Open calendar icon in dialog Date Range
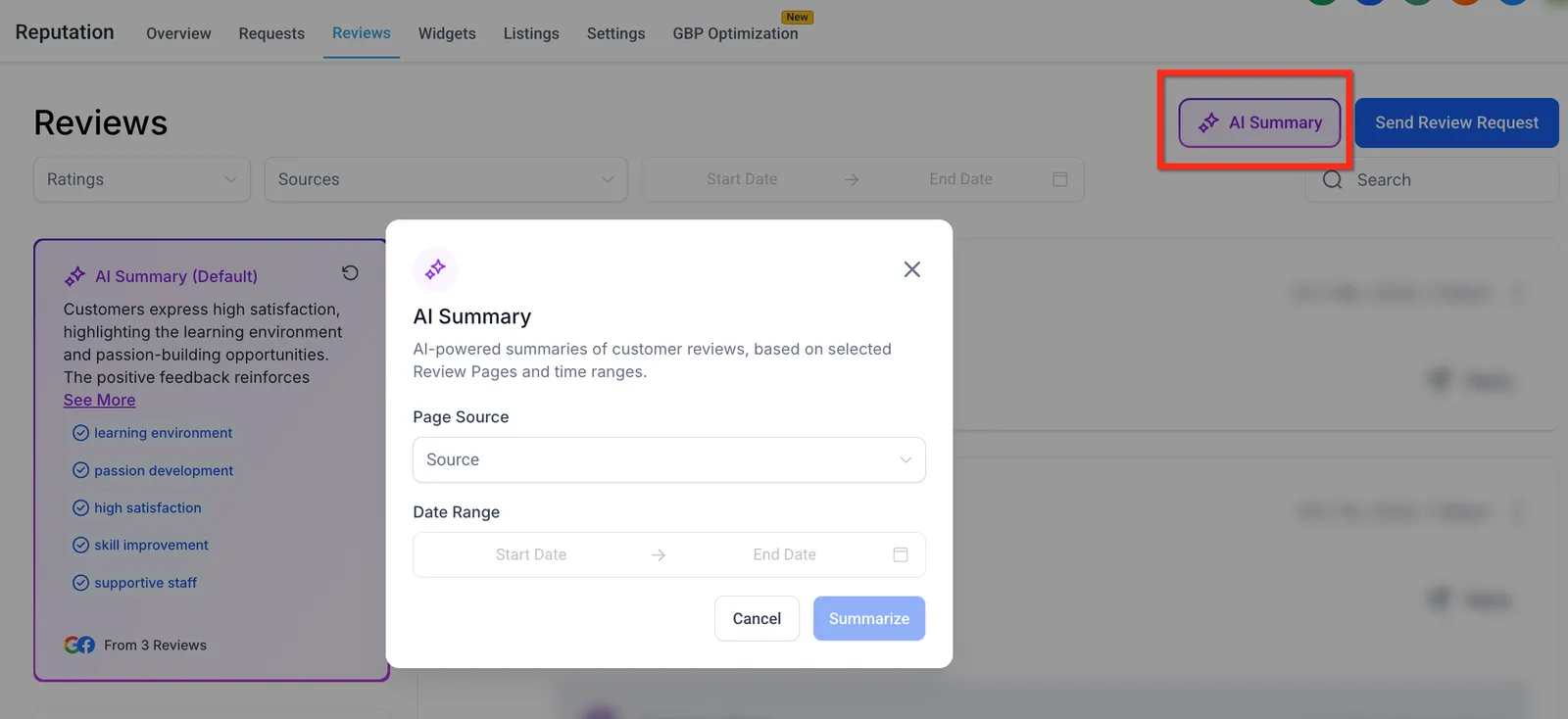 [x=901, y=554]
